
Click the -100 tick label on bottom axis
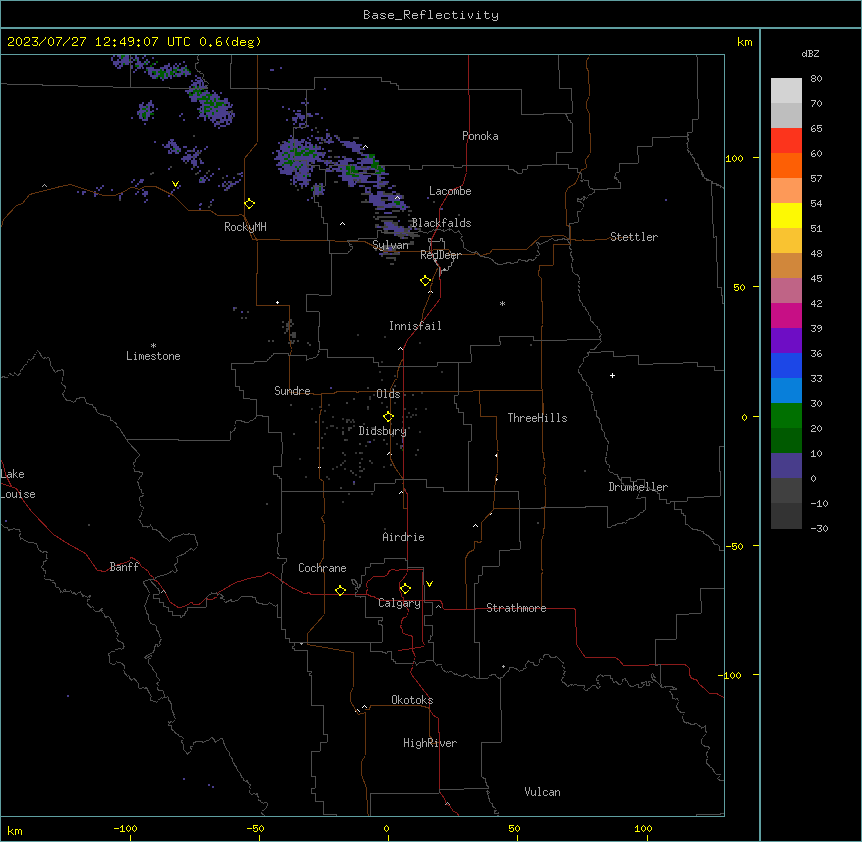125,828
